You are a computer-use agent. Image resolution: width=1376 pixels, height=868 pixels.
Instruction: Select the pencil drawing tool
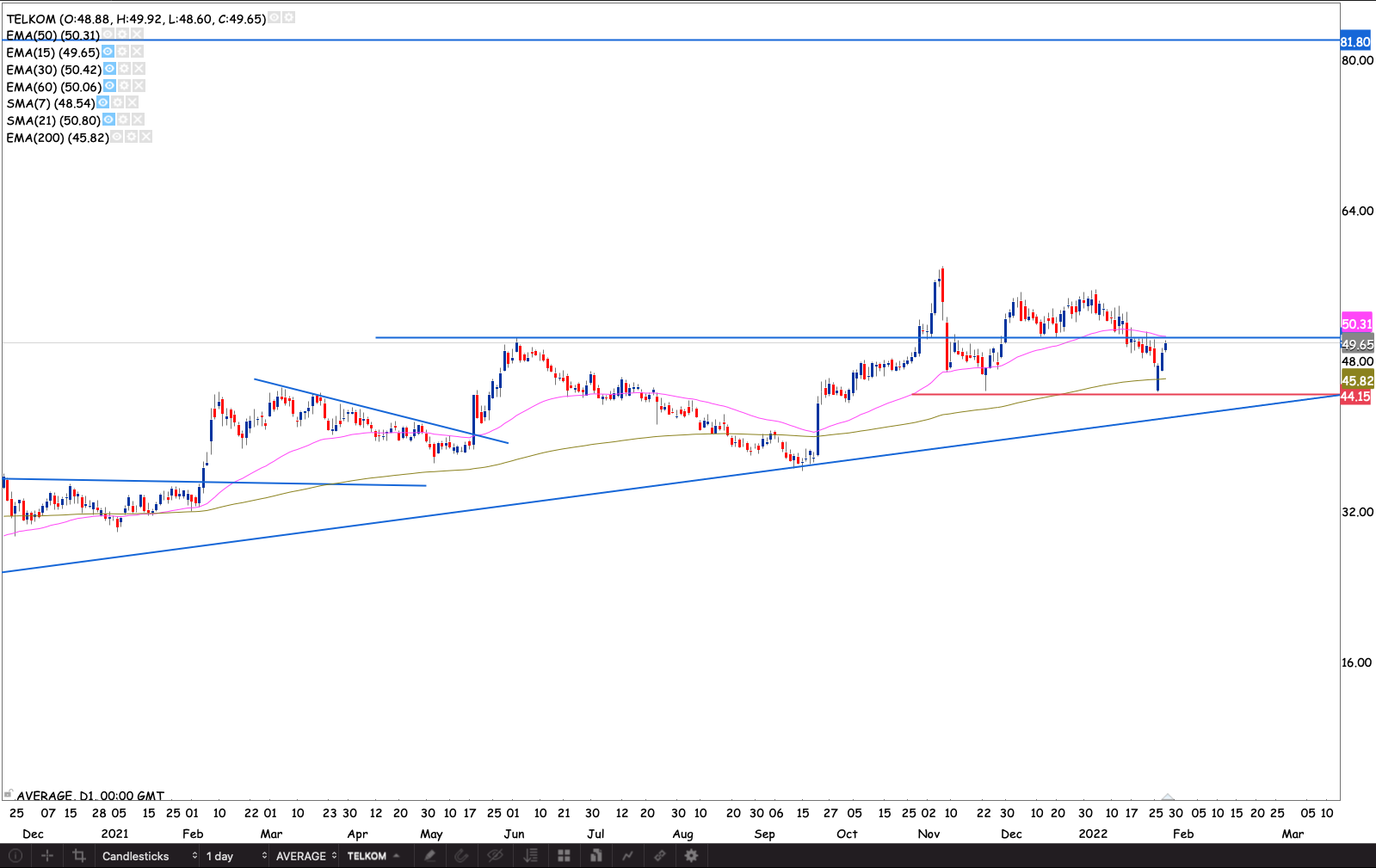click(429, 856)
